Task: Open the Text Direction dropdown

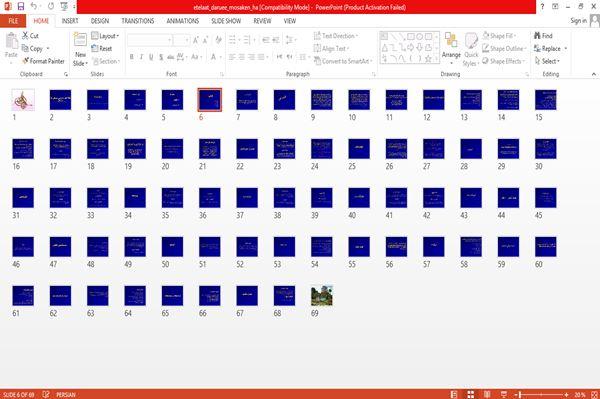Action: [336, 36]
